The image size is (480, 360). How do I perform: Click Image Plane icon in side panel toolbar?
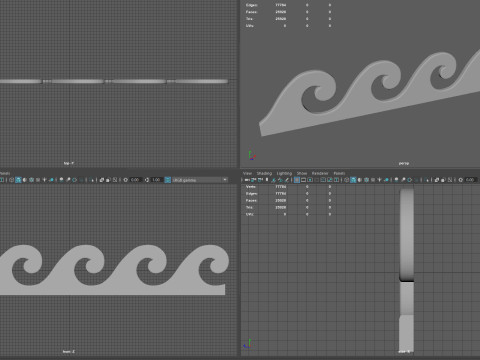pyautogui.click(x=273, y=180)
